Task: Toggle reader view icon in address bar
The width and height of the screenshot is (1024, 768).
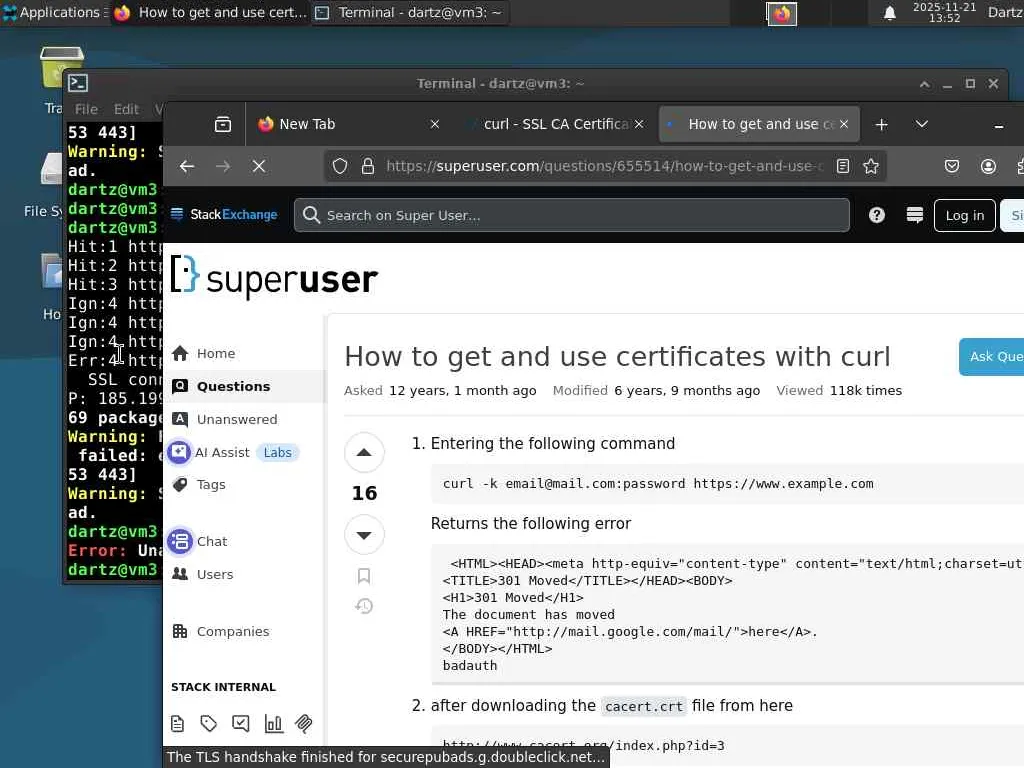Action: point(843,167)
